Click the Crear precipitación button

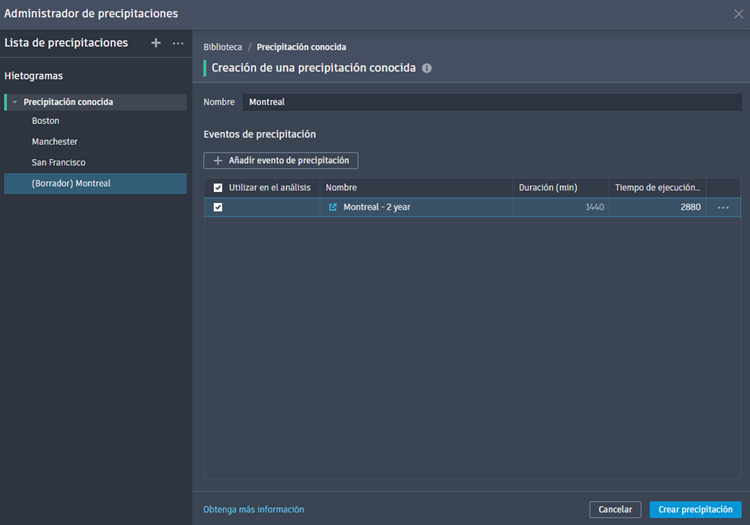(695, 510)
